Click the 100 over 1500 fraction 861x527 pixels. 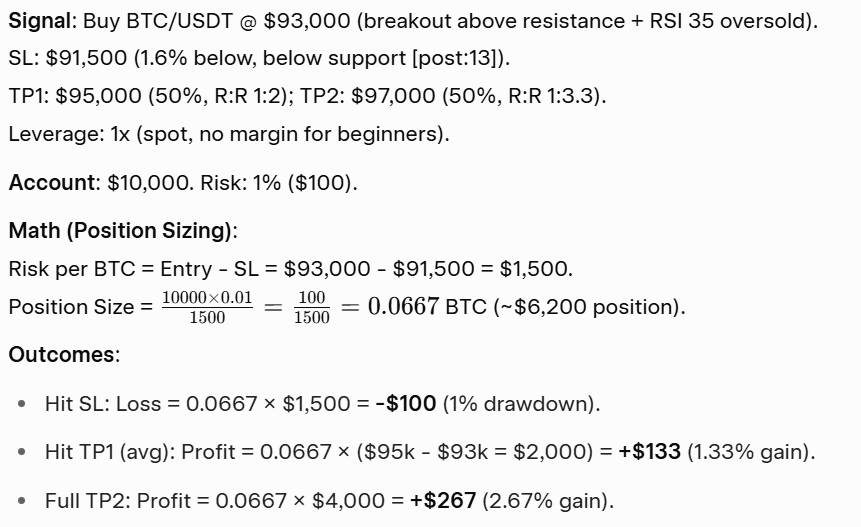(311, 306)
